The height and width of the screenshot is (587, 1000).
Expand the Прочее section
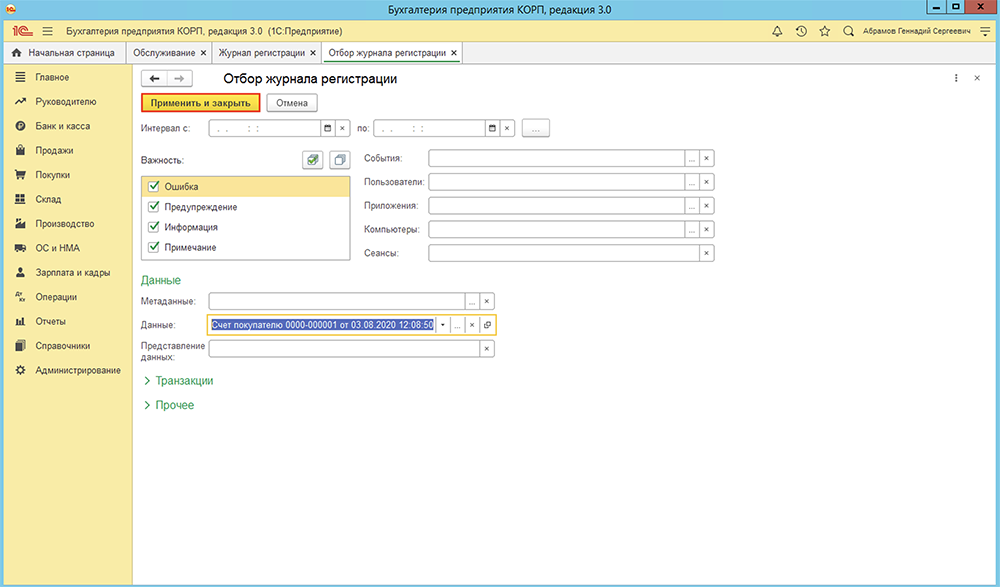coord(168,405)
